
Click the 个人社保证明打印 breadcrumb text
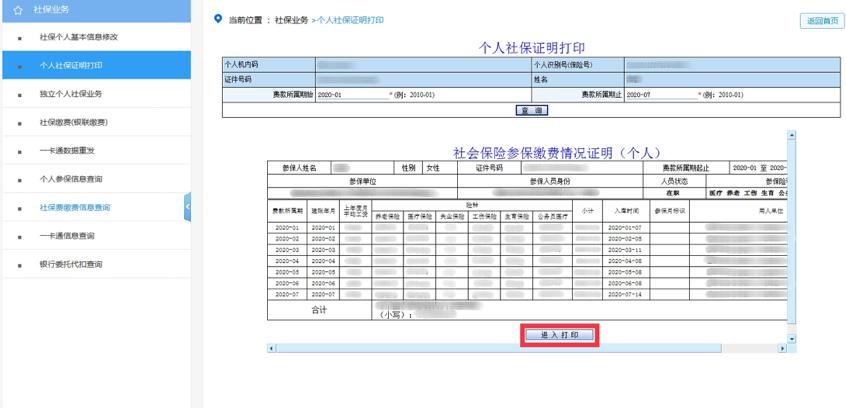351,20
